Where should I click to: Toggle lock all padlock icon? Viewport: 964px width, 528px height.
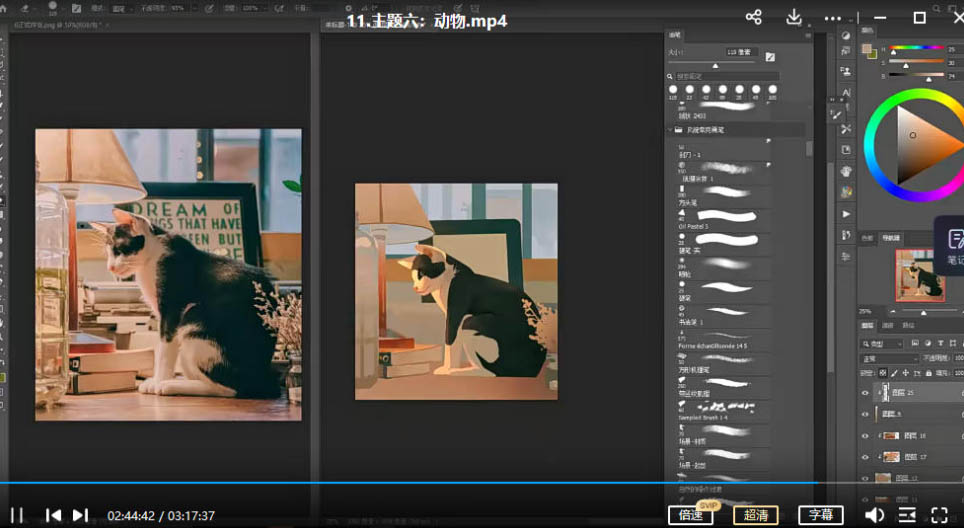click(x=928, y=372)
